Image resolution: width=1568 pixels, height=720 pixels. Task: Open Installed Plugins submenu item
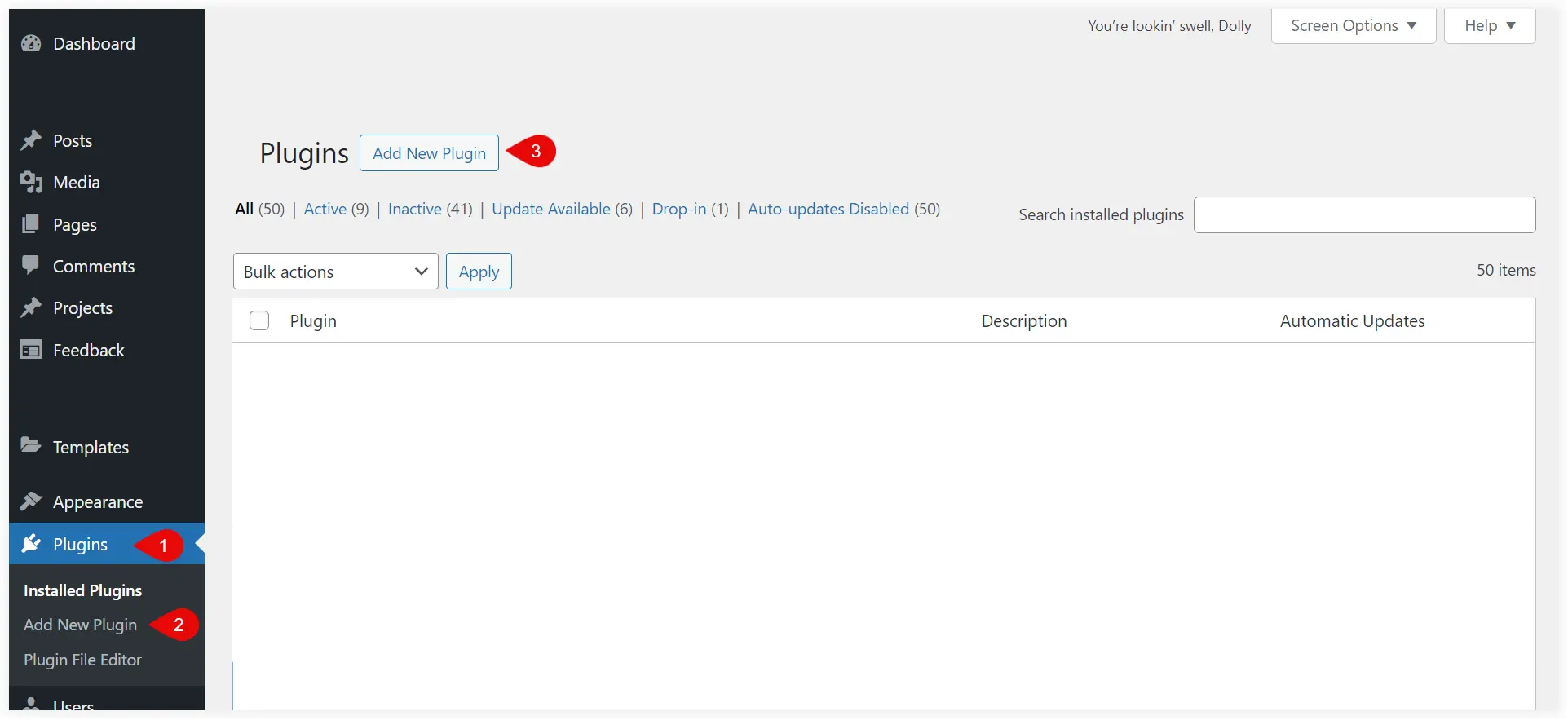coord(82,590)
